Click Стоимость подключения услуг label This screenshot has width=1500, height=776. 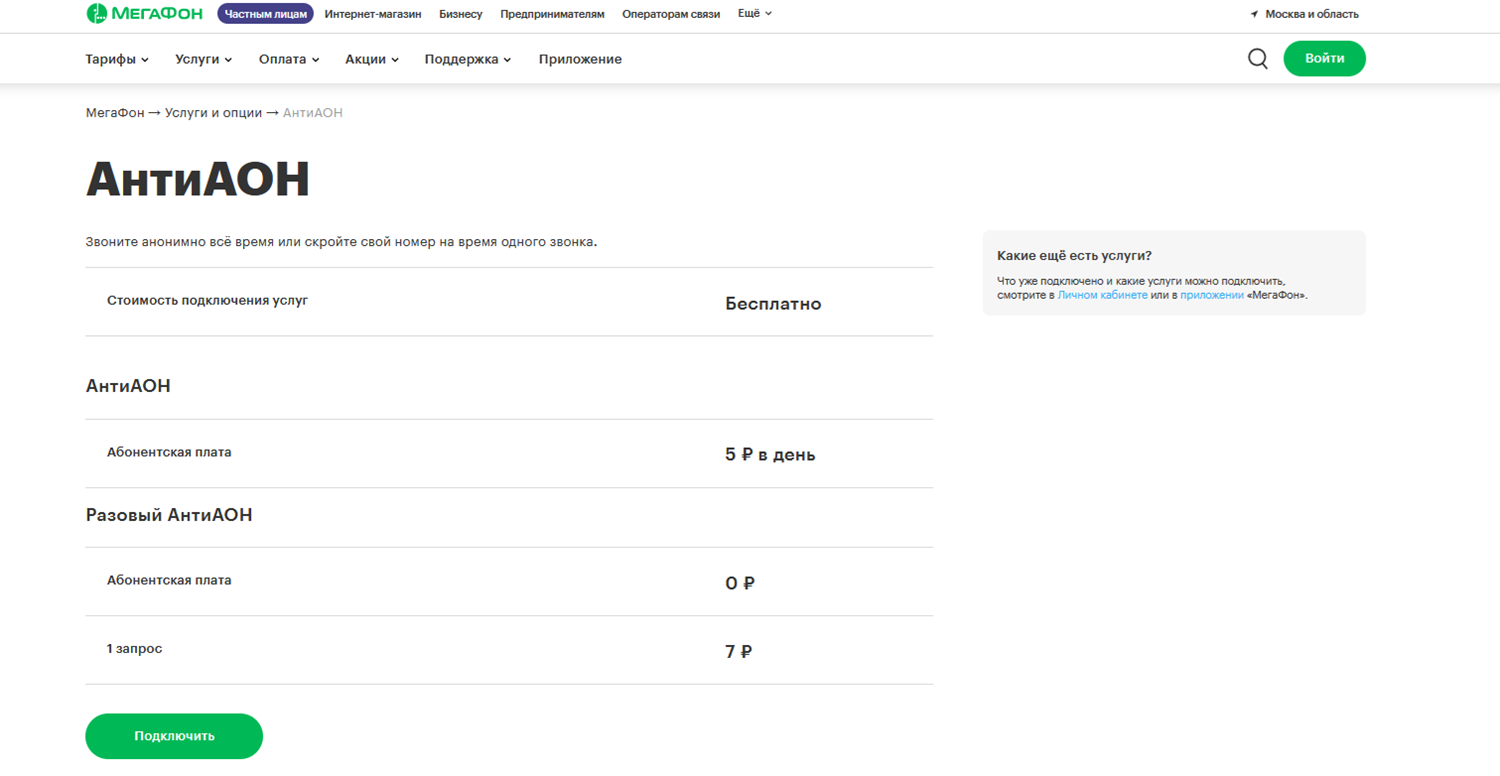pos(207,300)
